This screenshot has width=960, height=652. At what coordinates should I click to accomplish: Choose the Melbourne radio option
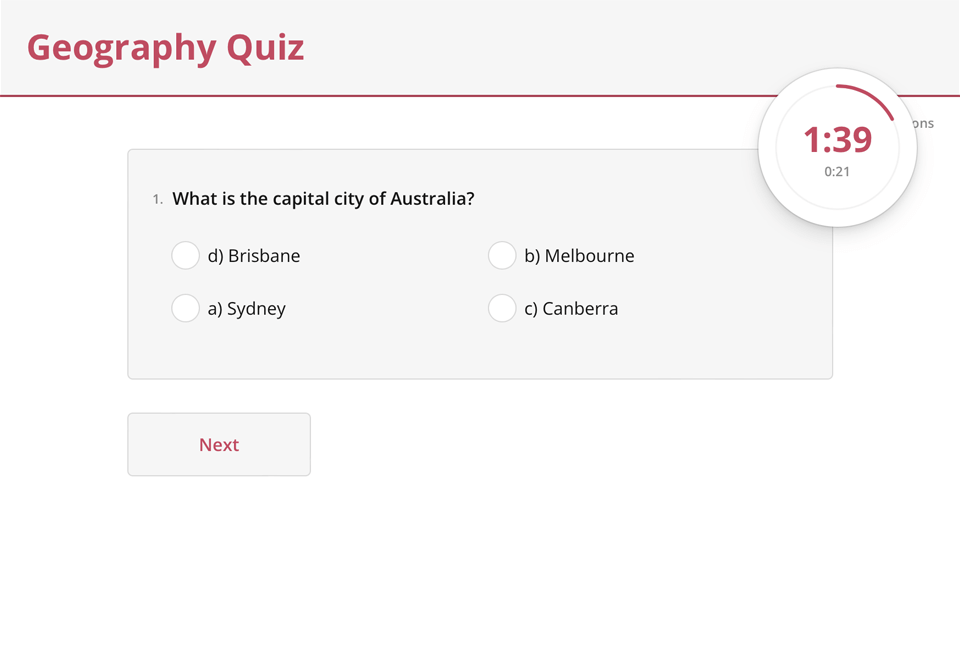click(502, 256)
